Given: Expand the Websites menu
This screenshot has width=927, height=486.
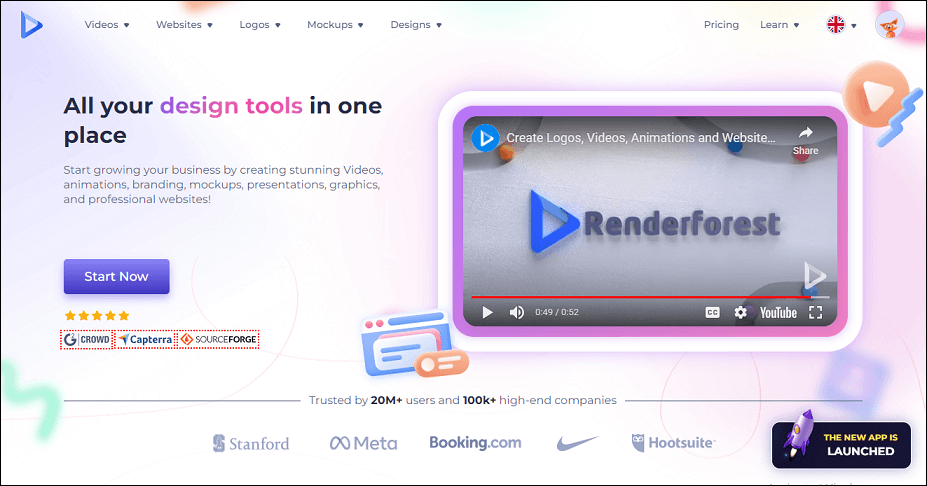Looking at the screenshot, I should pos(184,25).
